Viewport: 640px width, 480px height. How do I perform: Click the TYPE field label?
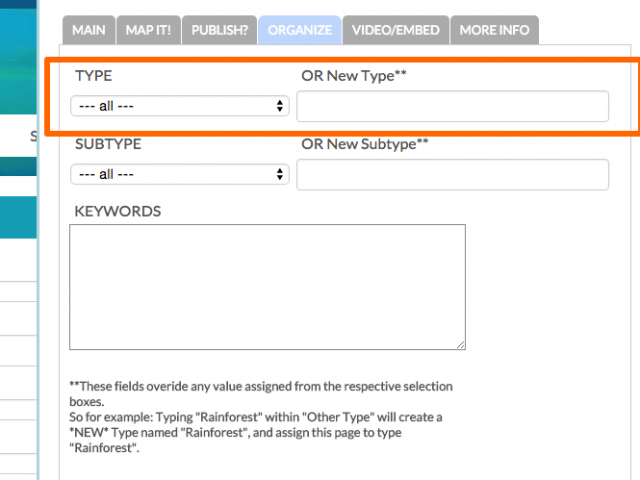click(x=93, y=76)
